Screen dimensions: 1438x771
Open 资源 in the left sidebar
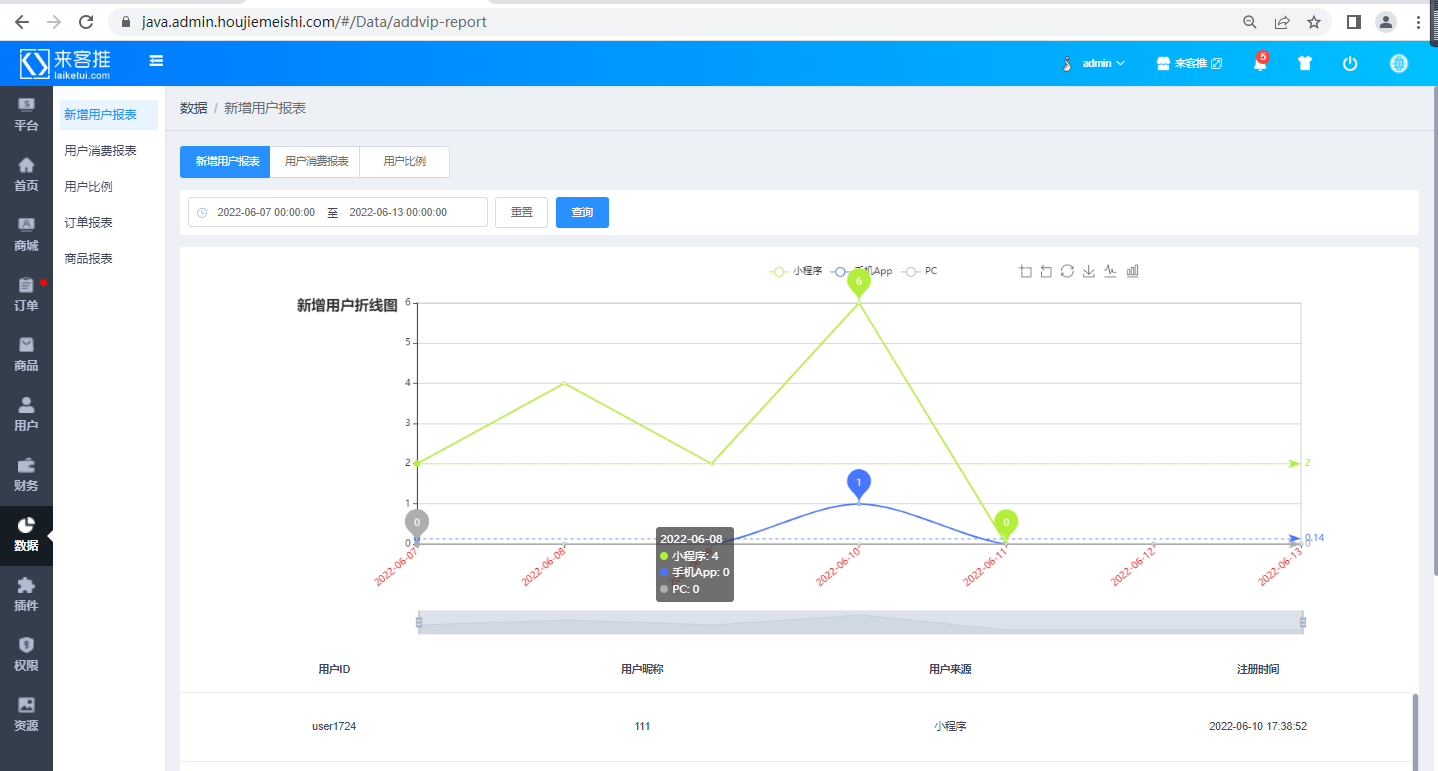tap(26, 715)
